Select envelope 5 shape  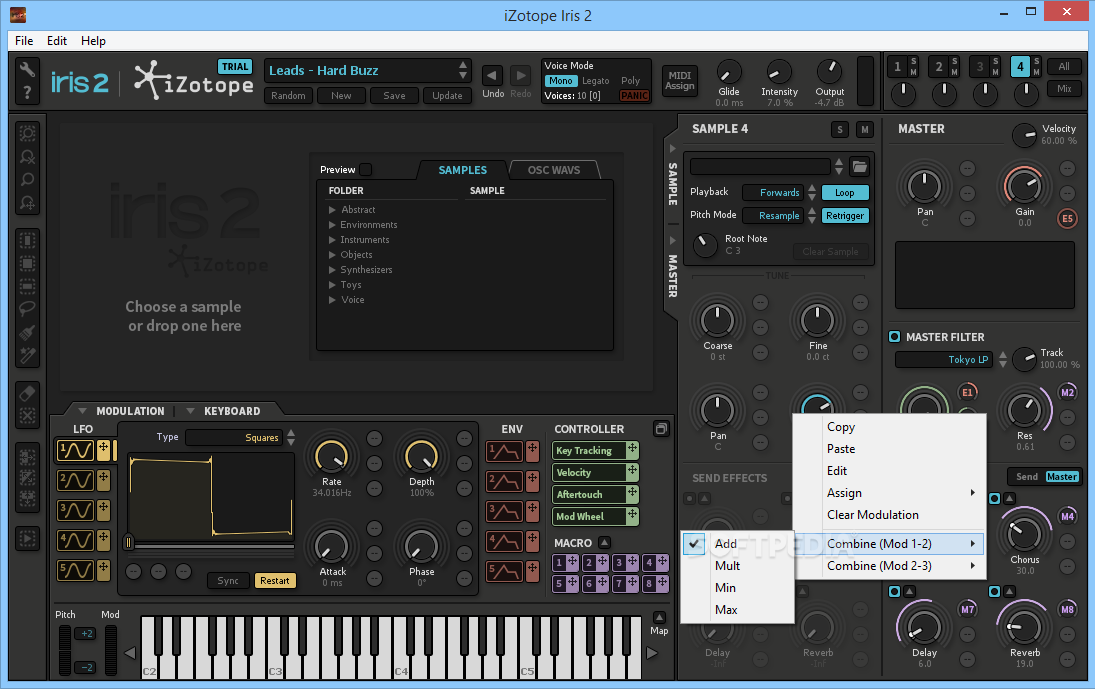[504, 572]
